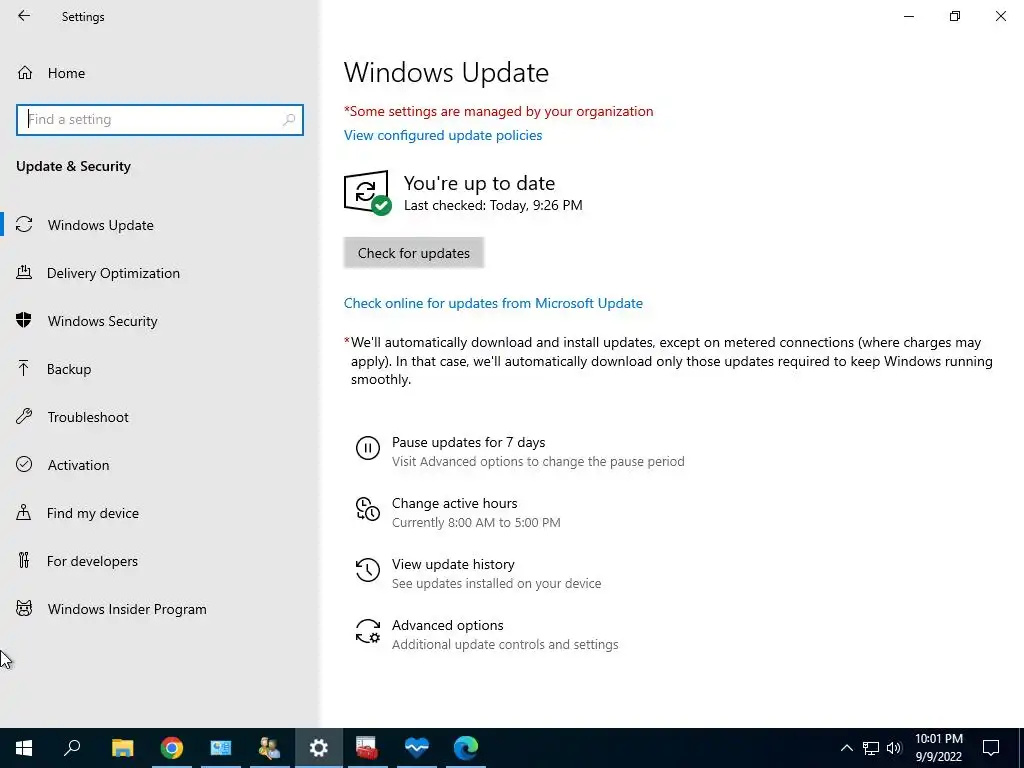Click the Delivery Optimization icon
This screenshot has height=768, width=1024.
[x=24, y=272]
